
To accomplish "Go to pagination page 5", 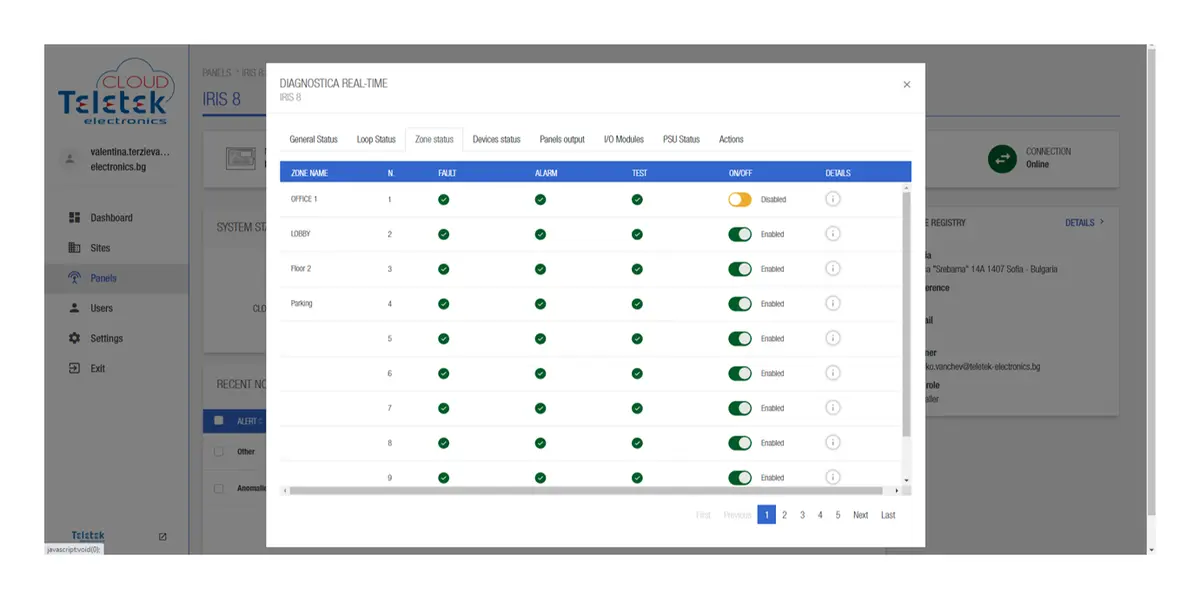I will [838, 515].
